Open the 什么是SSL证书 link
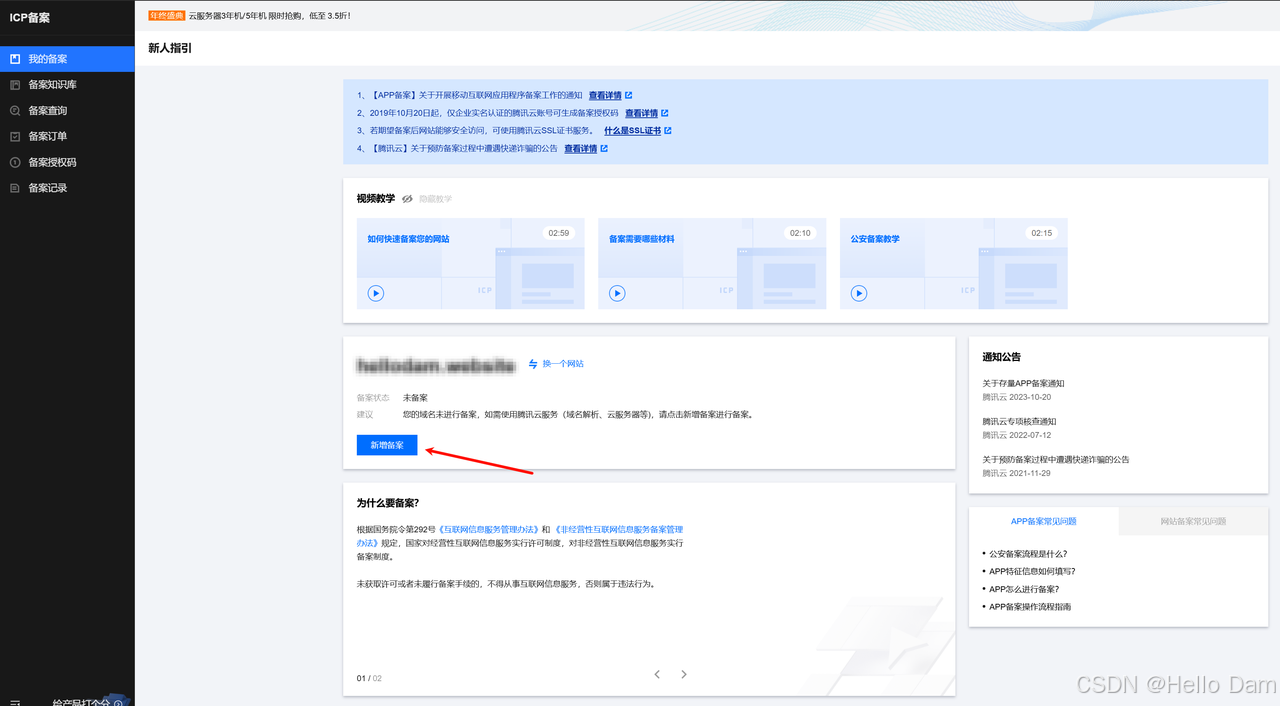The width and height of the screenshot is (1280, 706). [633, 130]
